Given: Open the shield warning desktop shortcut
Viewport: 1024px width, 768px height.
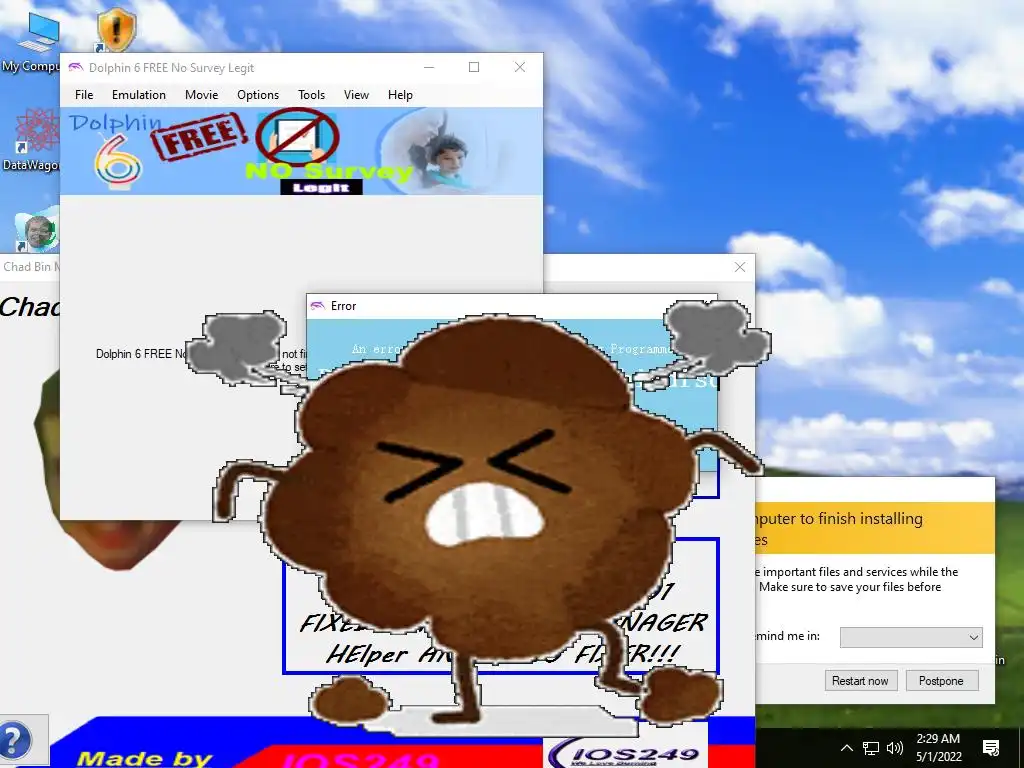Looking at the screenshot, I should click(x=116, y=30).
